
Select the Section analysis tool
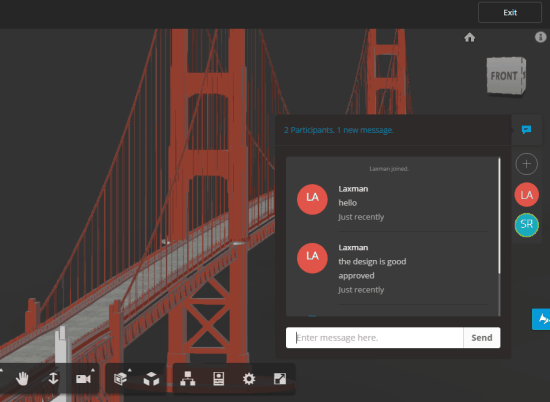(x=120, y=379)
